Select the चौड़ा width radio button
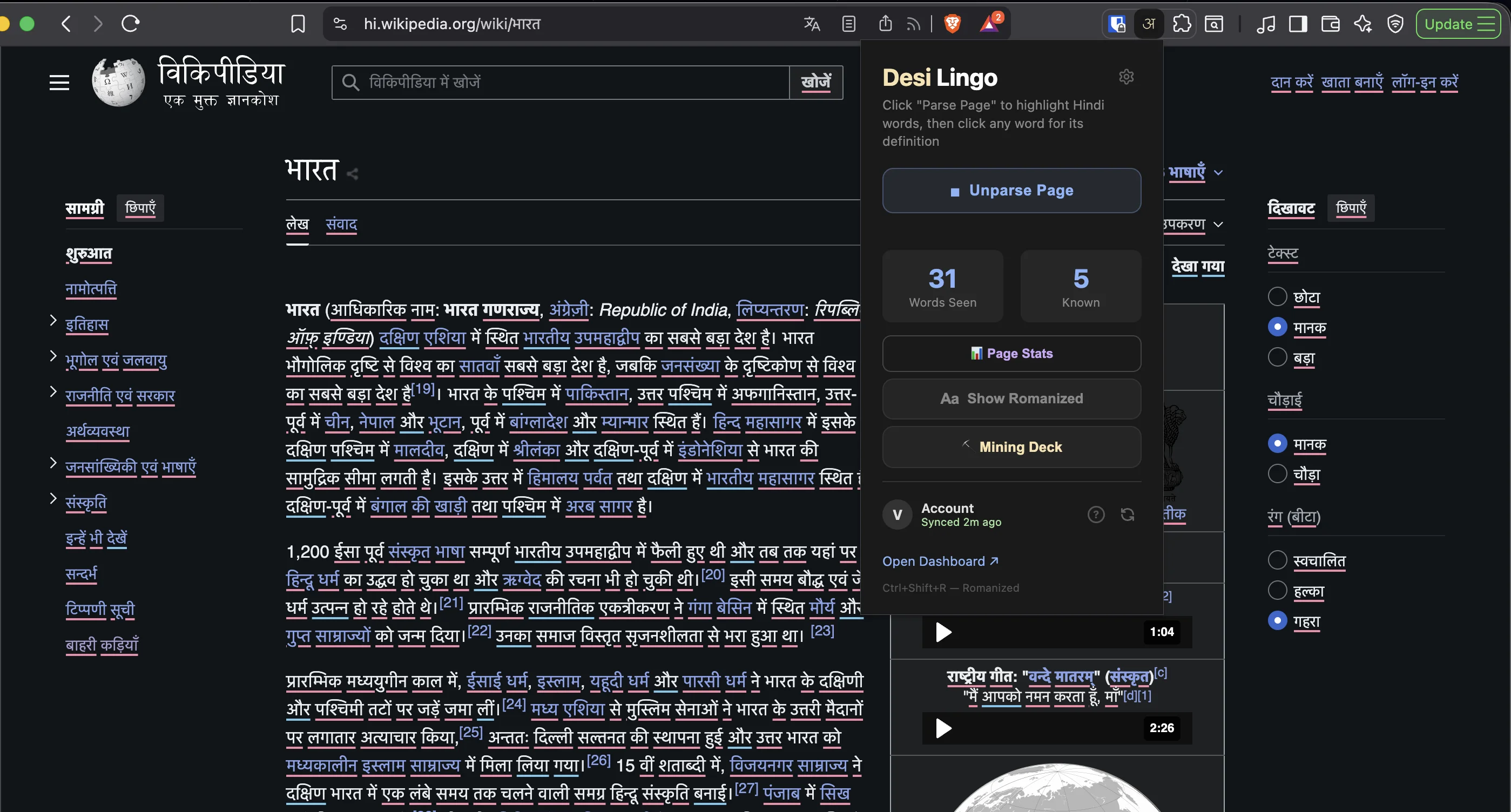Screen dimensions: 1511x812 point(1277,473)
